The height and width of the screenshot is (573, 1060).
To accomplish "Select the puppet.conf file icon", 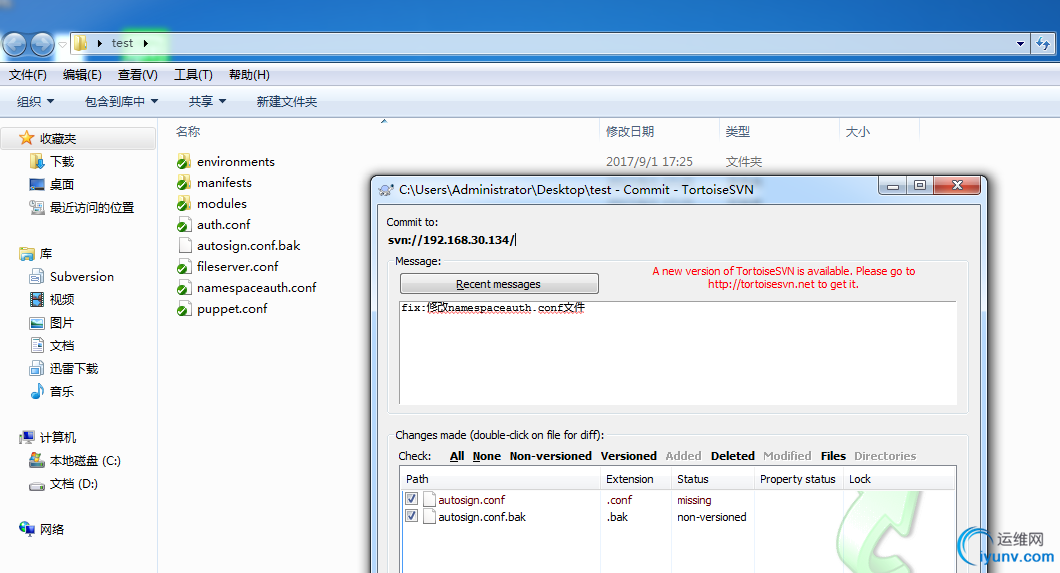I will (x=183, y=309).
